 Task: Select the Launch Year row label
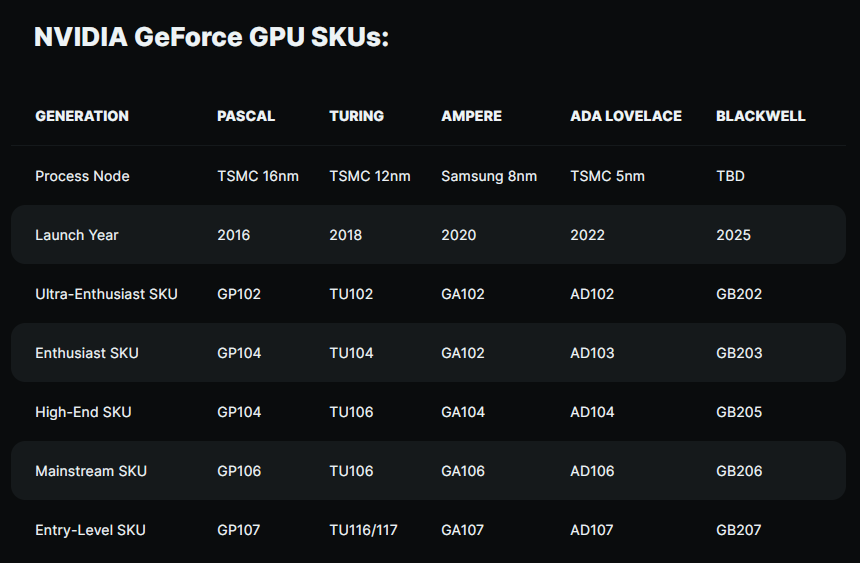[77, 235]
